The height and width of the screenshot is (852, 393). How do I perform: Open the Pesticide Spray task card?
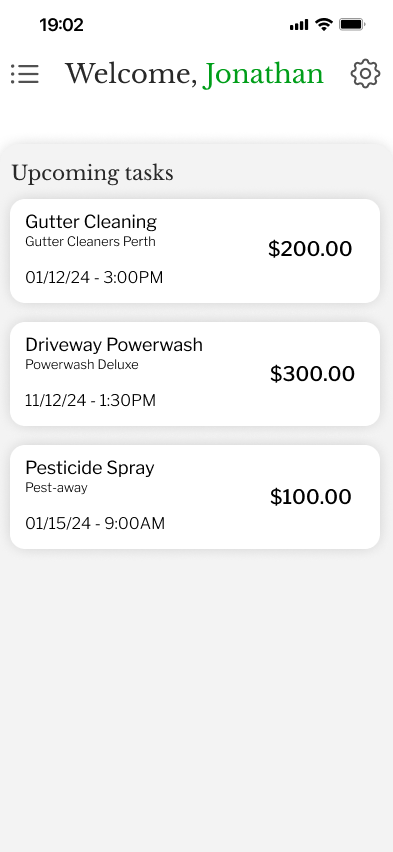195,497
